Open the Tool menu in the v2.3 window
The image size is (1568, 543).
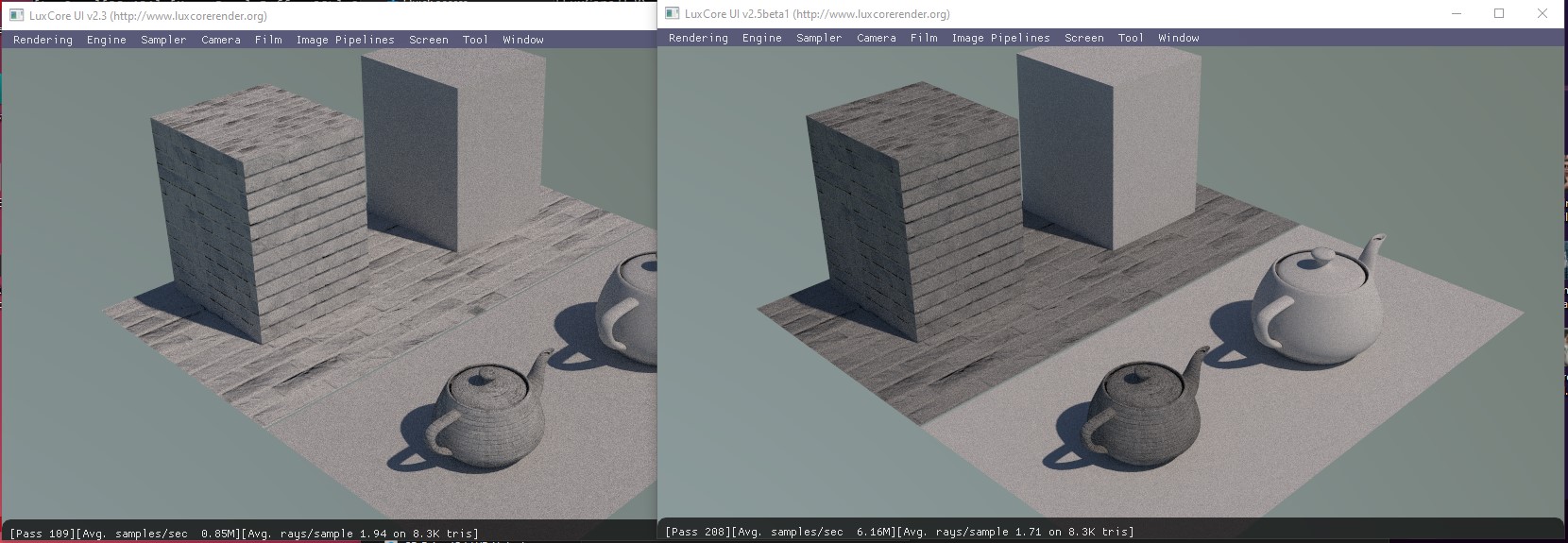(475, 40)
